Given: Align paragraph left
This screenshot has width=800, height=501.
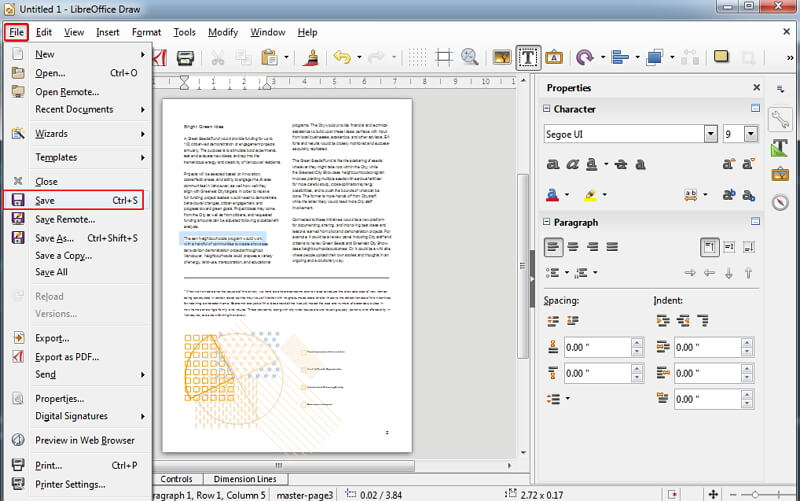Looking at the screenshot, I should (553, 247).
